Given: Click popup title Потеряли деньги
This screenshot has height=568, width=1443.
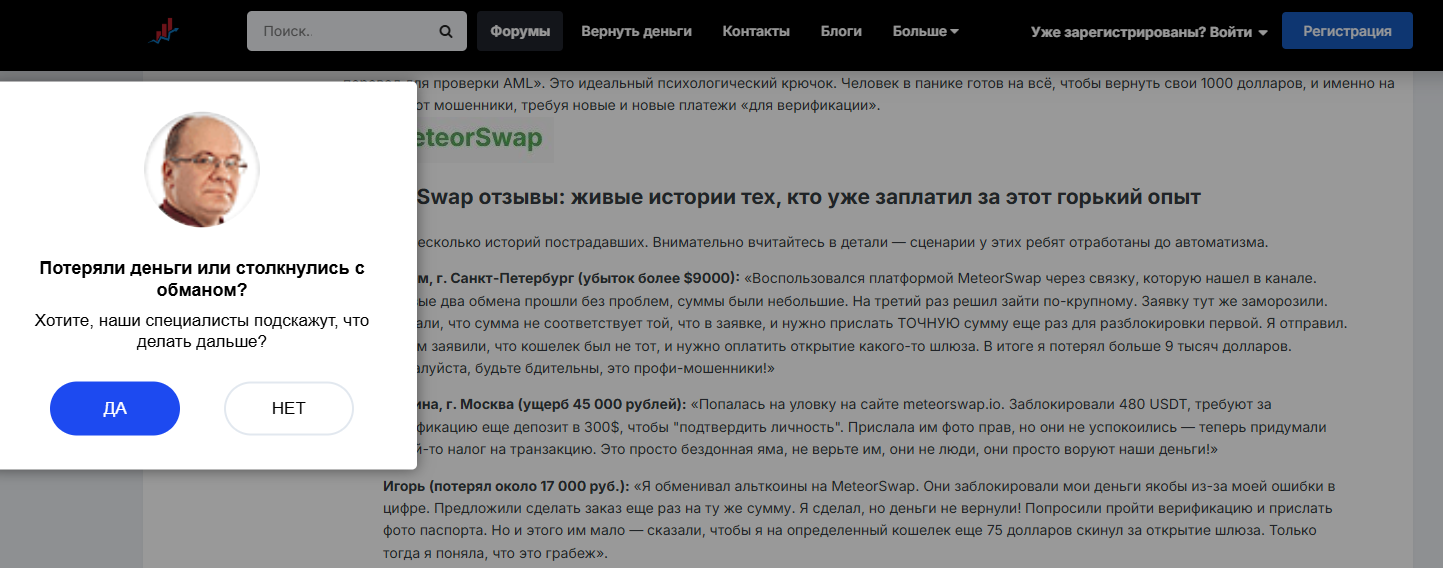Looking at the screenshot, I should pos(202,279).
